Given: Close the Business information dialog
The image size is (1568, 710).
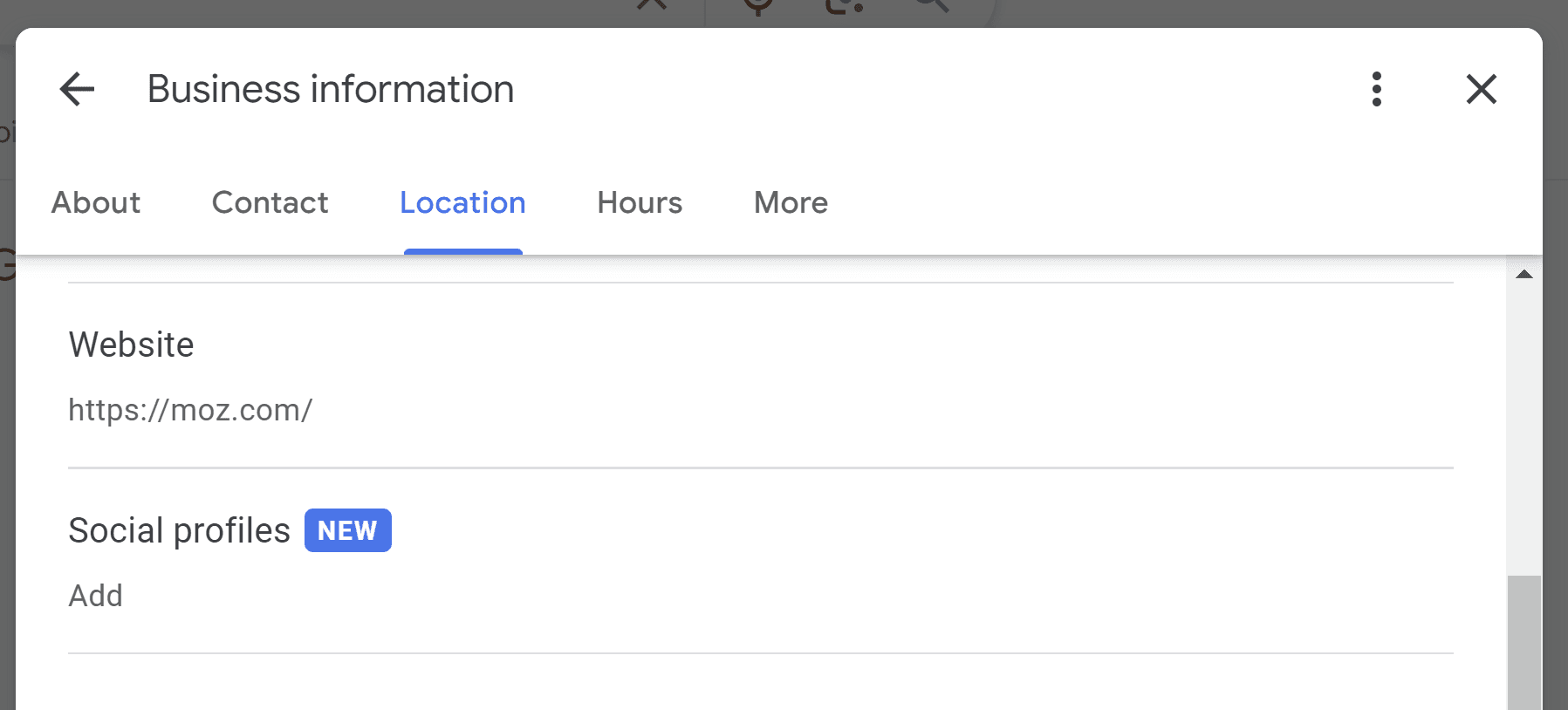Looking at the screenshot, I should click(1481, 89).
